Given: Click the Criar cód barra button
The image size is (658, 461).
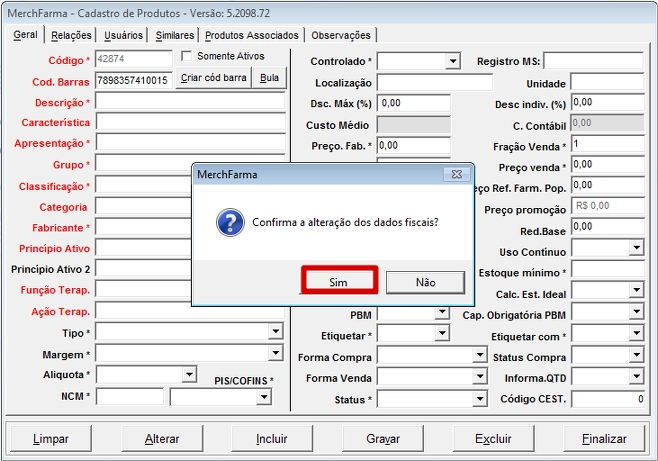Looking at the screenshot, I should point(213,78).
